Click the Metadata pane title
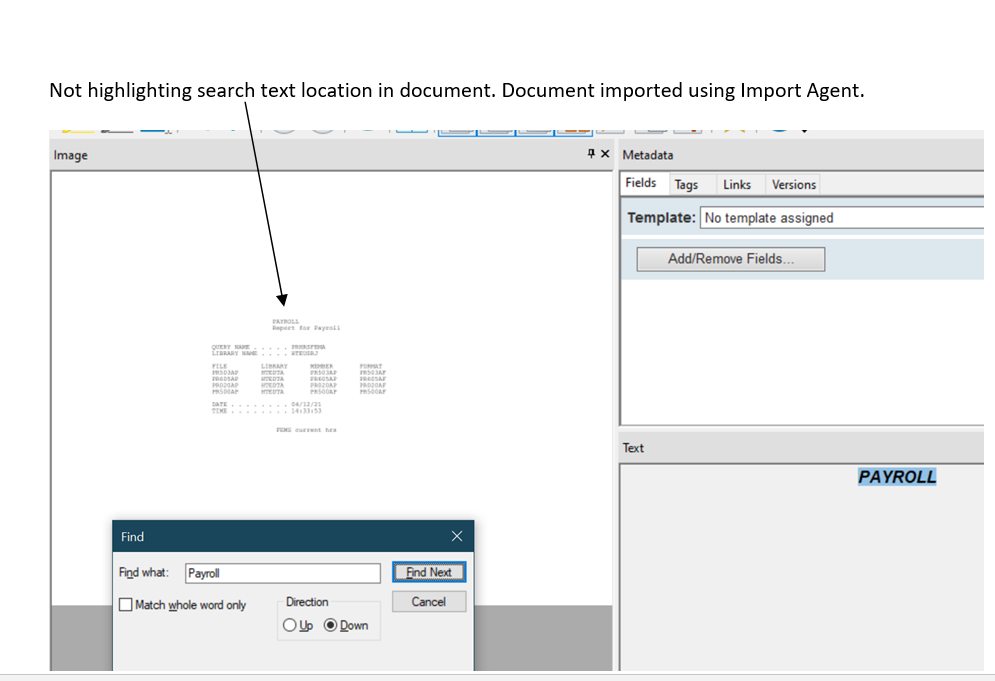995x681 pixels. [648, 155]
